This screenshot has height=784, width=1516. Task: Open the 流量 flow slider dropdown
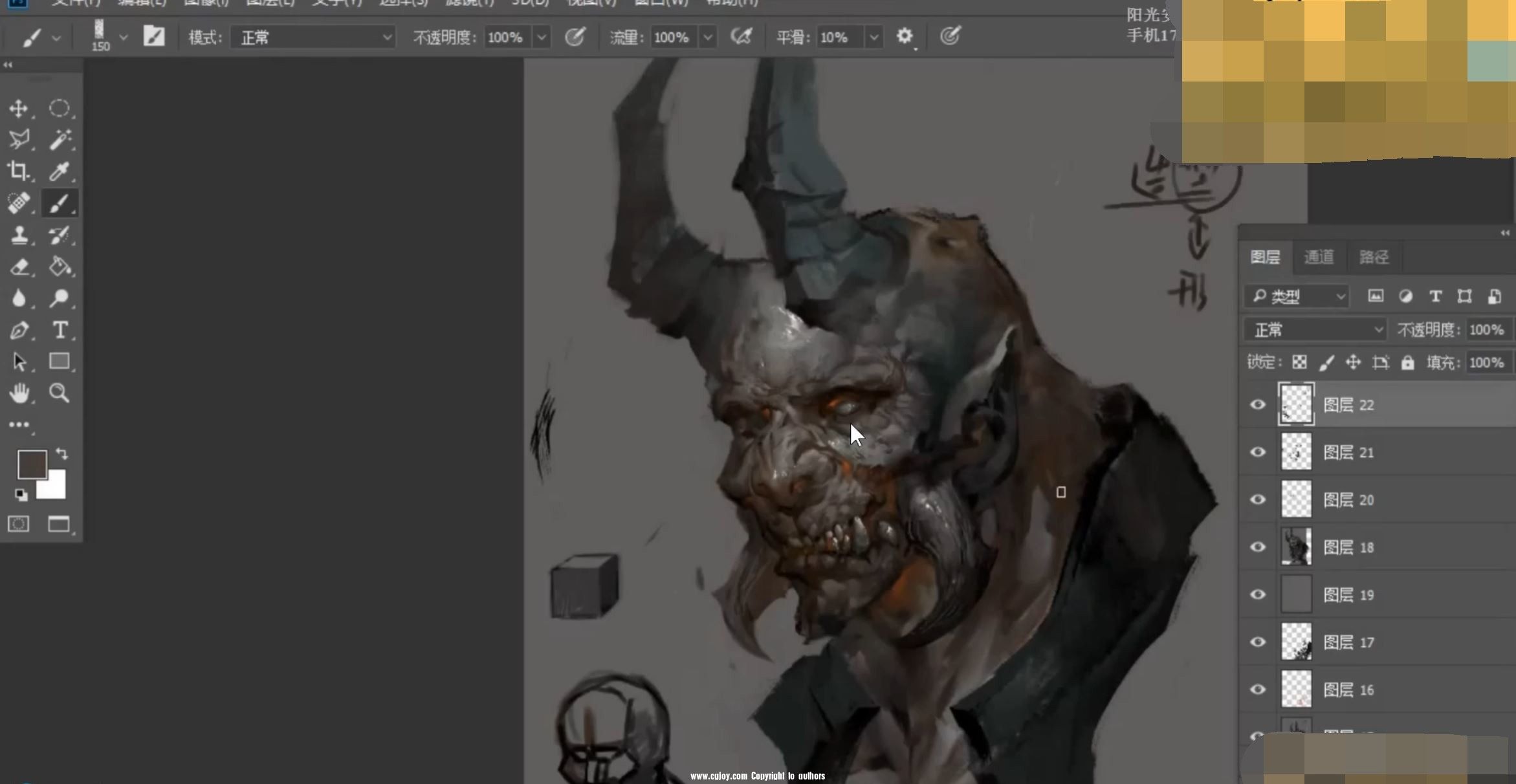click(x=708, y=38)
